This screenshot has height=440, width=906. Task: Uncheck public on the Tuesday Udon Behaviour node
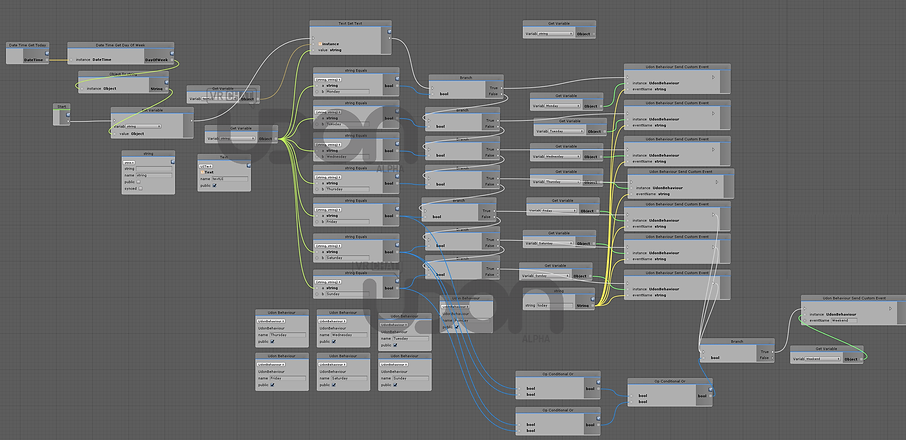coord(395,345)
